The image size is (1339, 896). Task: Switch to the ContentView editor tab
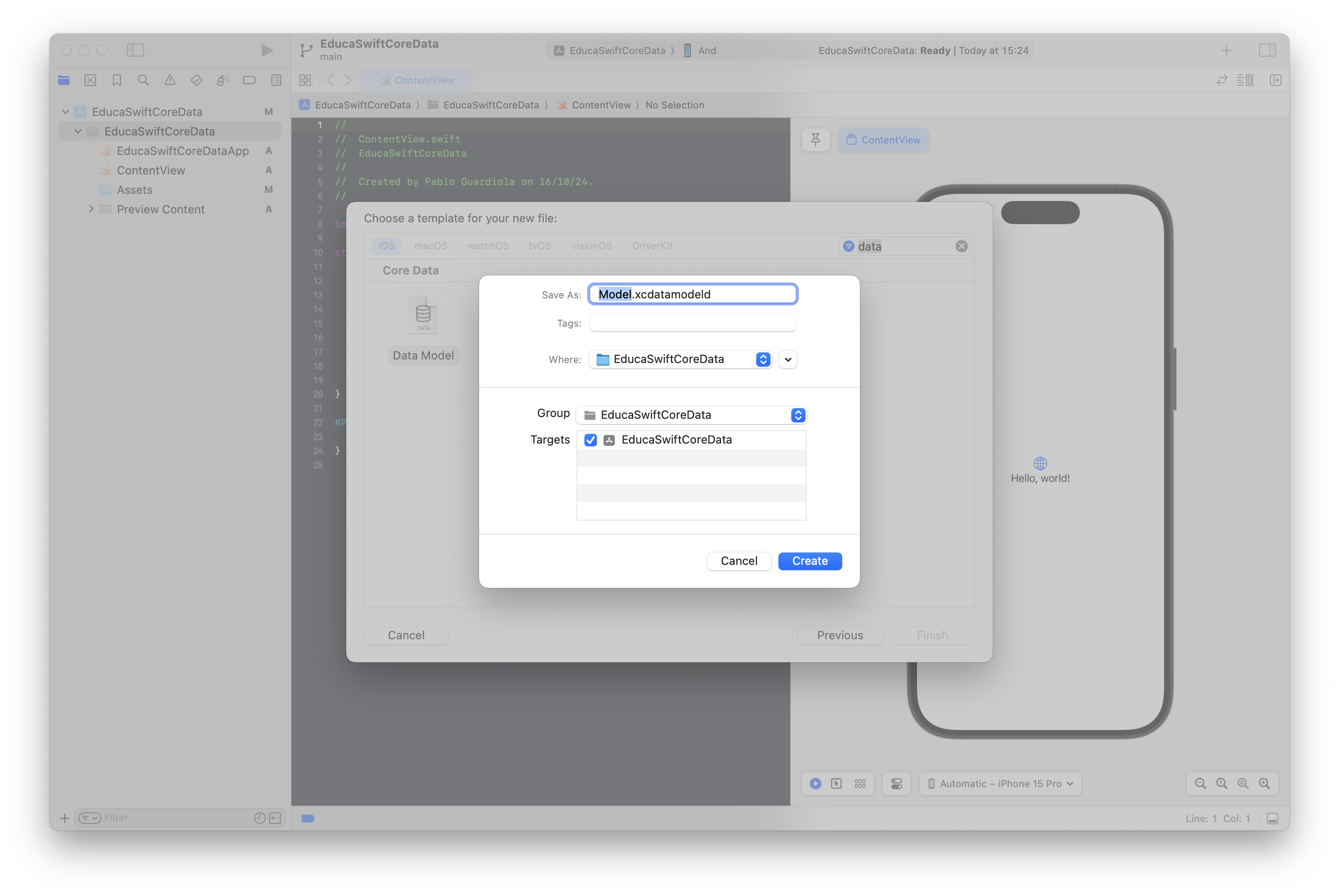point(416,81)
